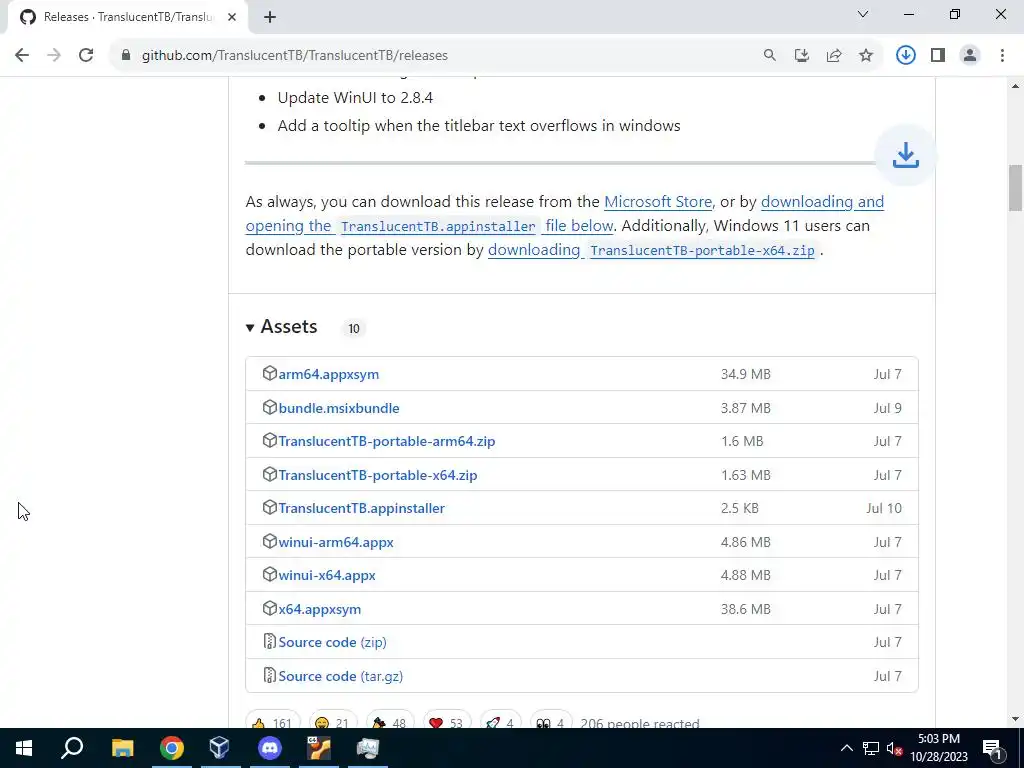Click zip file icon beside Source code (zip)

tap(269, 641)
